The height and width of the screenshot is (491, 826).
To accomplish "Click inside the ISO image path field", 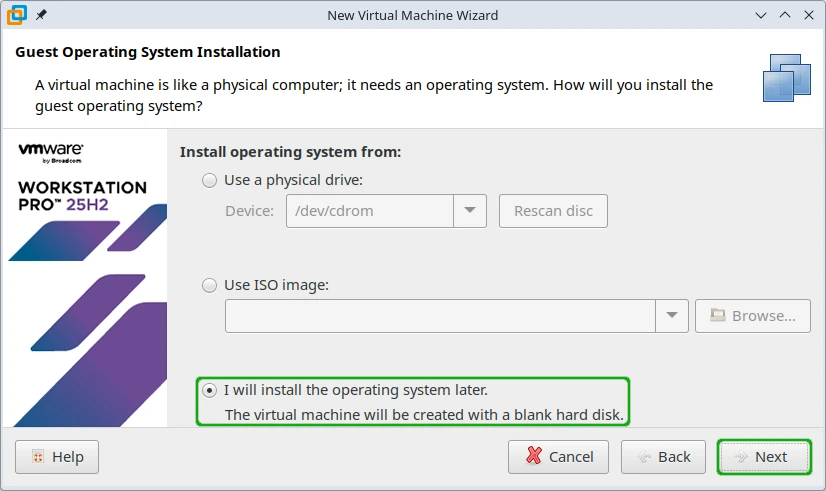I will tap(440, 316).
